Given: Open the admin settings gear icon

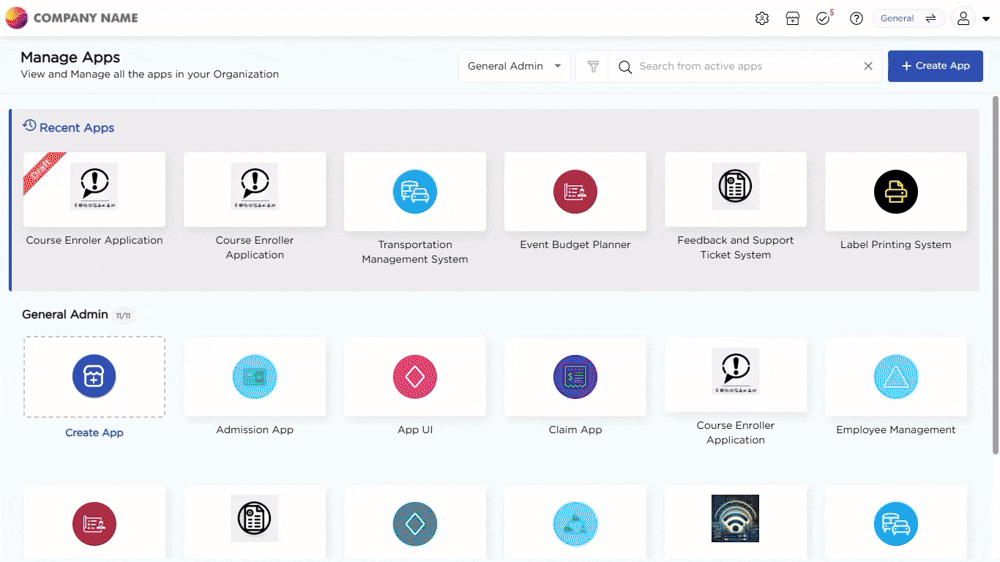Looking at the screenshot, I should click(x=762, y=19).
